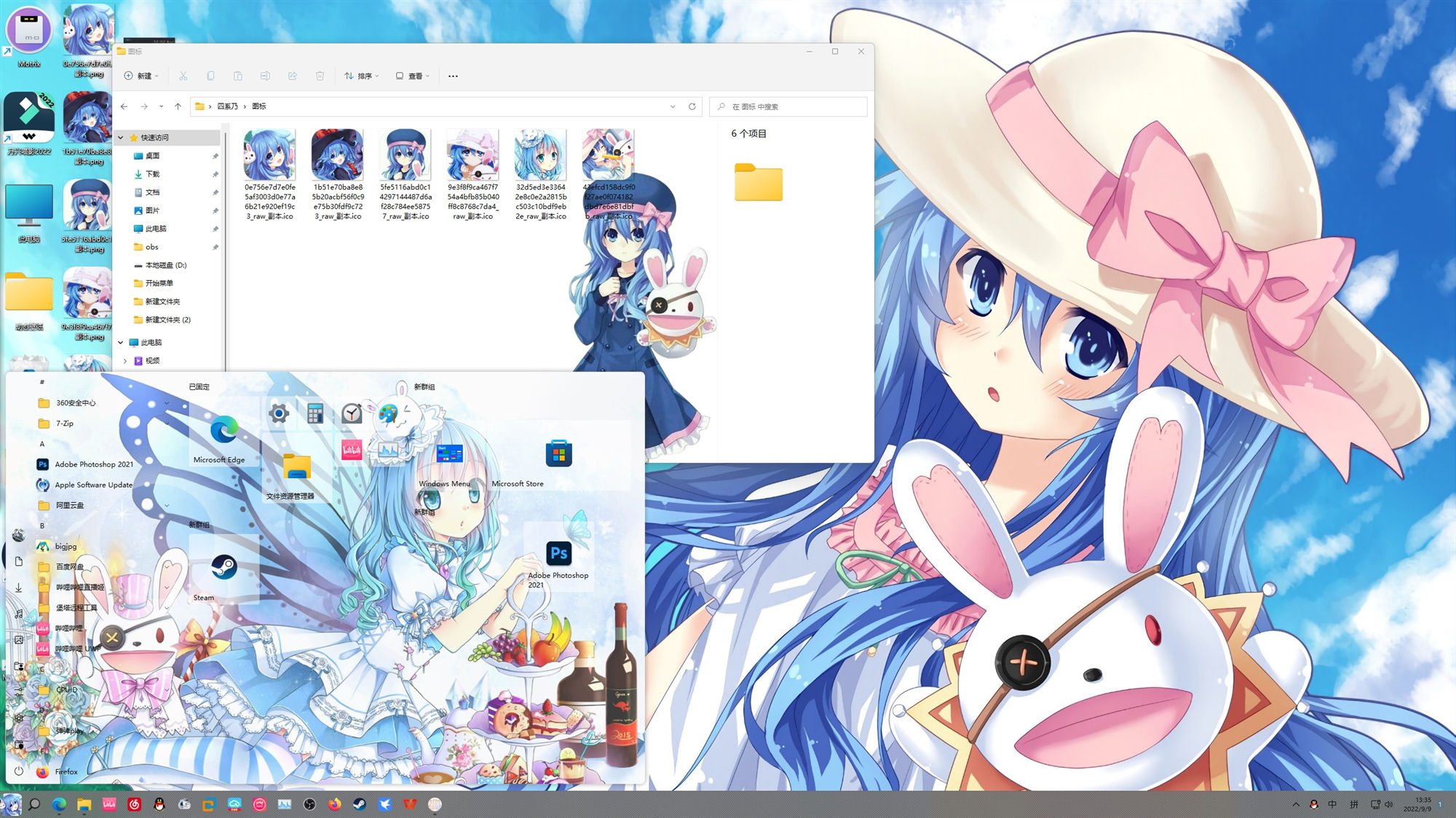Select 下载 in the navigation pane

pyautogui.click(x=152, y=174)
